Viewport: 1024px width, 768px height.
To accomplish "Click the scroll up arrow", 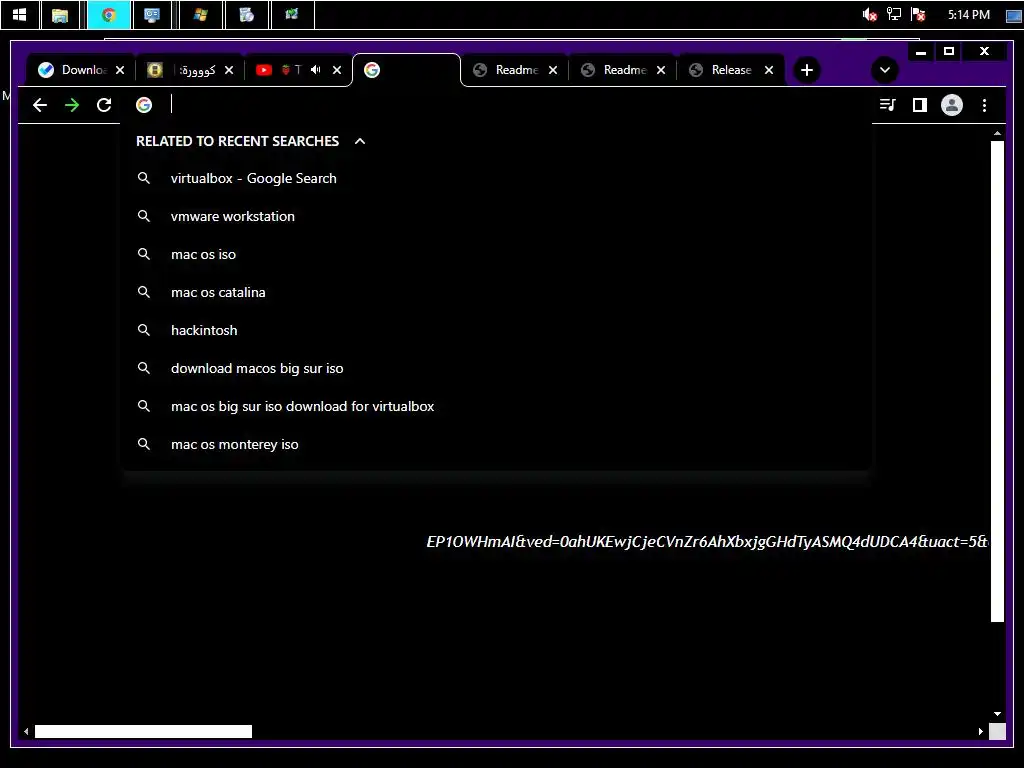I will tap(997, 133).
